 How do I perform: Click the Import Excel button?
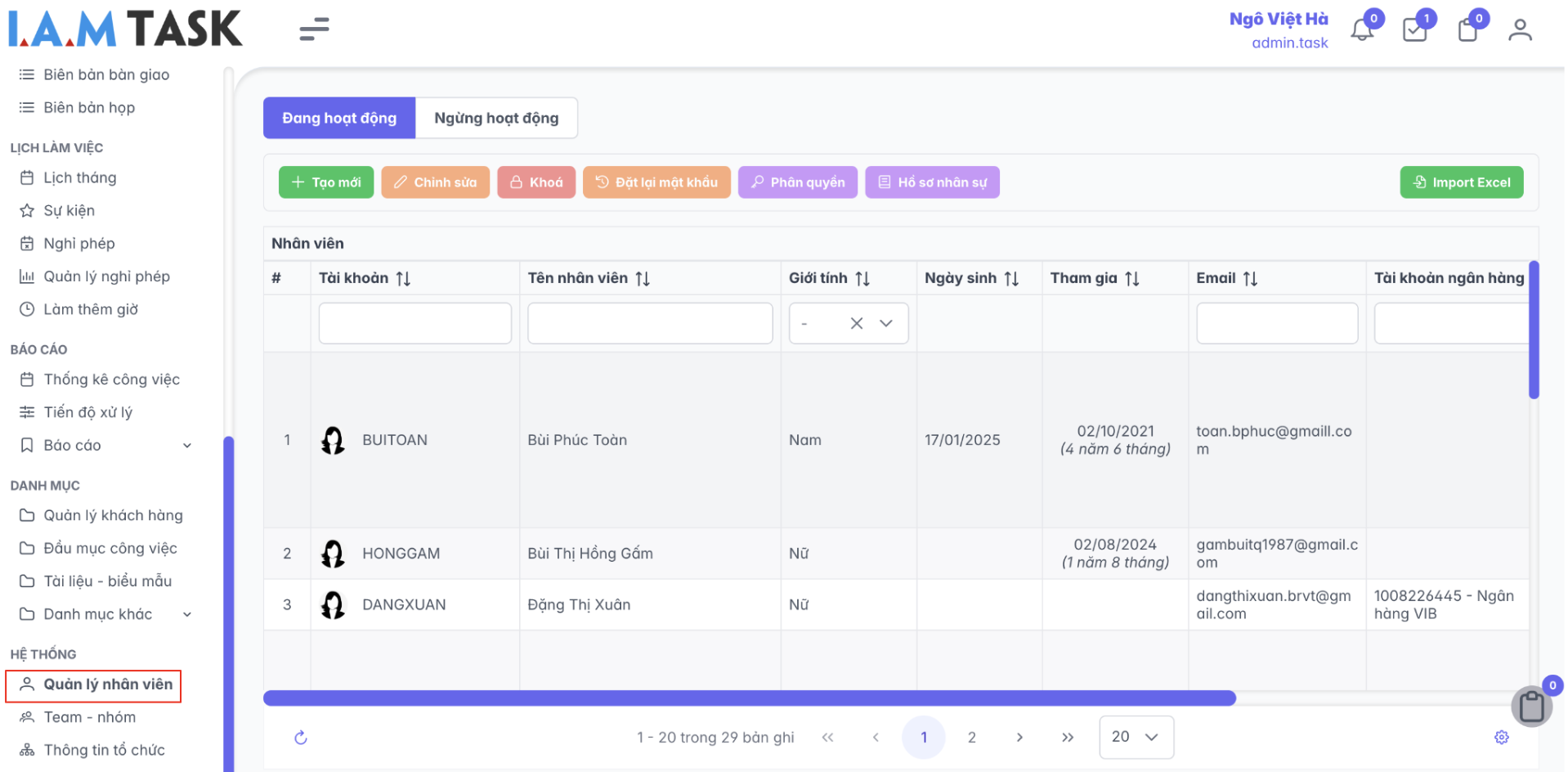[1461, 182]
